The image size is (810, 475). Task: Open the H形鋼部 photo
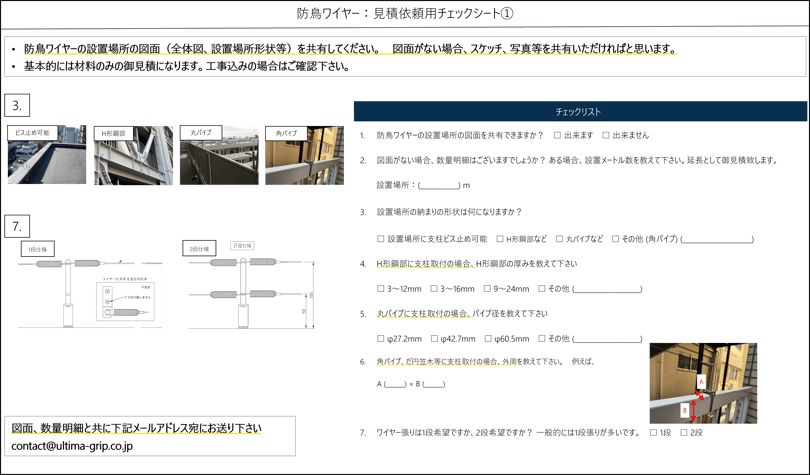point(133,155)
